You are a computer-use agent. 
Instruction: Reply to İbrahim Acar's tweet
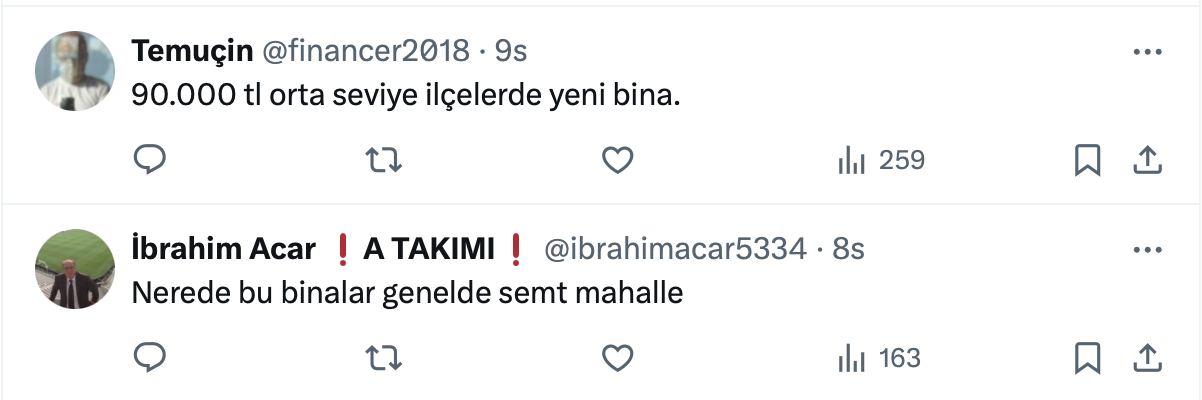point(149,358)
